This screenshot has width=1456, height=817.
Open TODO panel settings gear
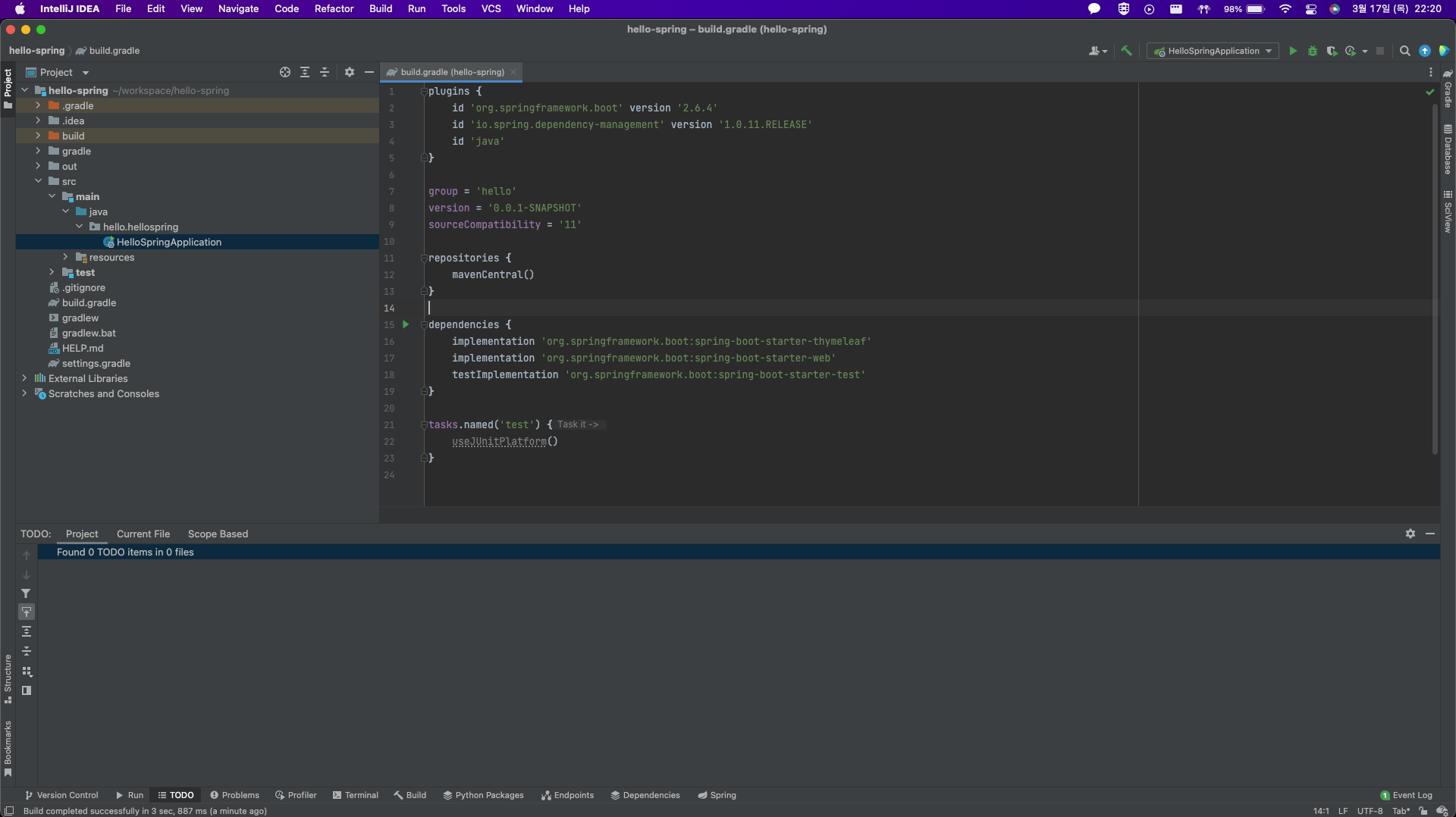click(x=1410, y=534)
